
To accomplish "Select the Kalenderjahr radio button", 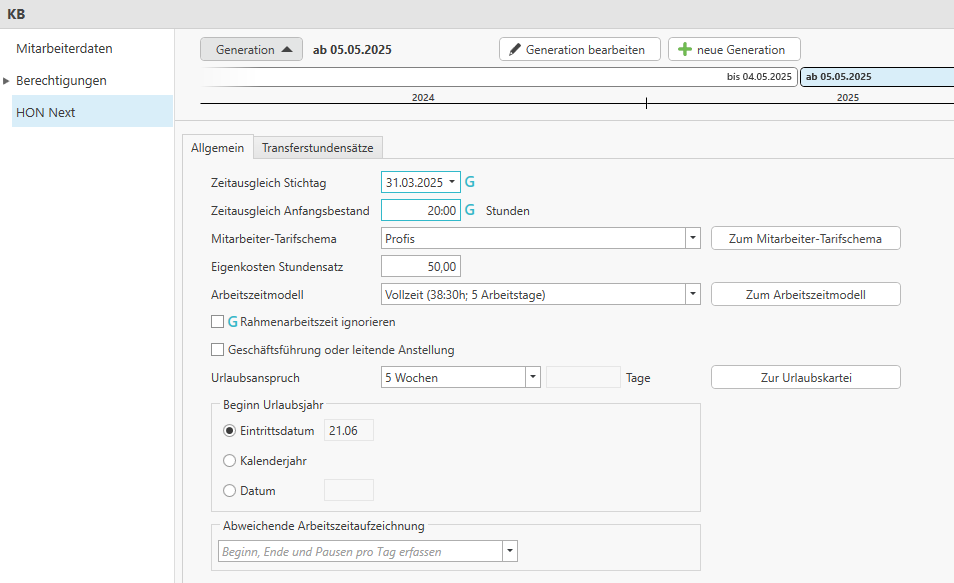I will pos(230,461).
